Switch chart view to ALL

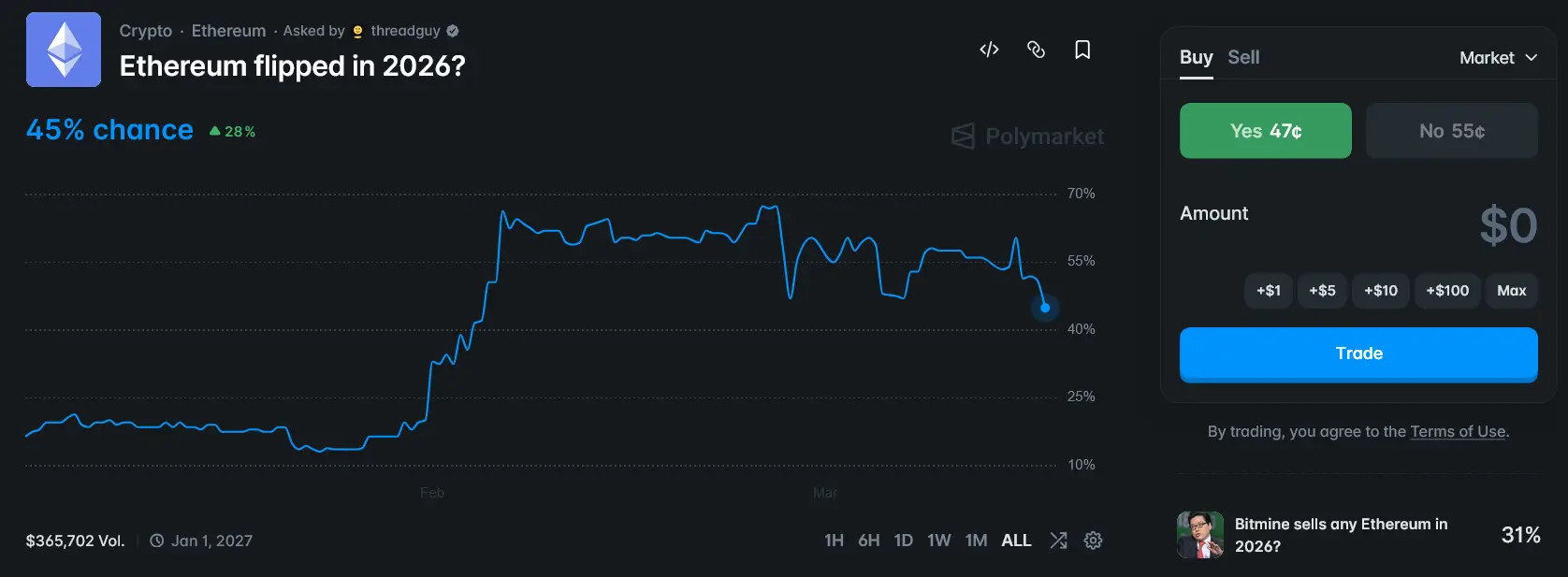tap(1016, 540)
